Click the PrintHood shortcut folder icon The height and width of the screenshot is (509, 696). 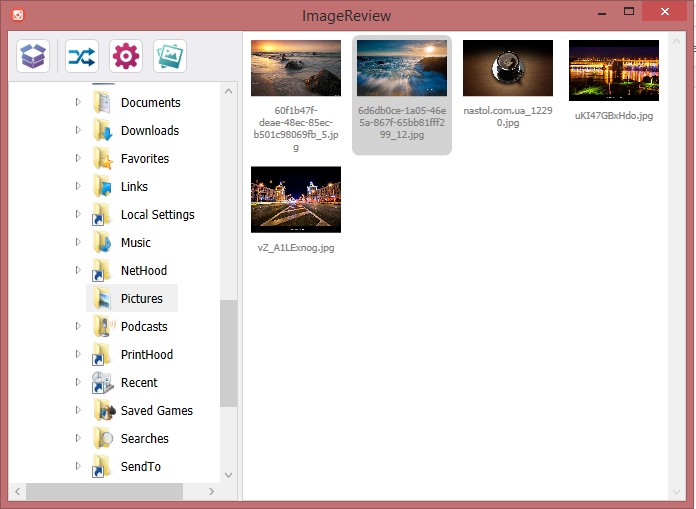(102, 354)
